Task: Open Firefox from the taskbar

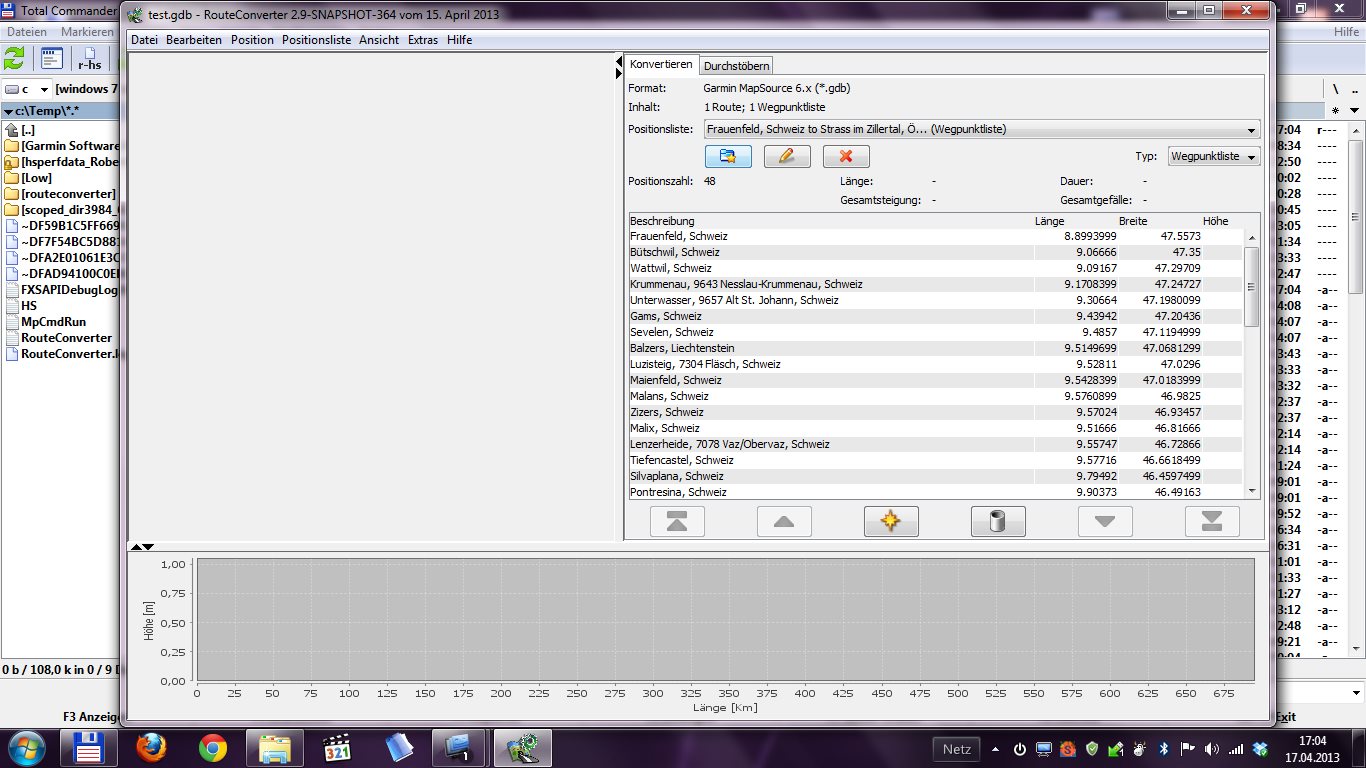Action: click(151, 748)
